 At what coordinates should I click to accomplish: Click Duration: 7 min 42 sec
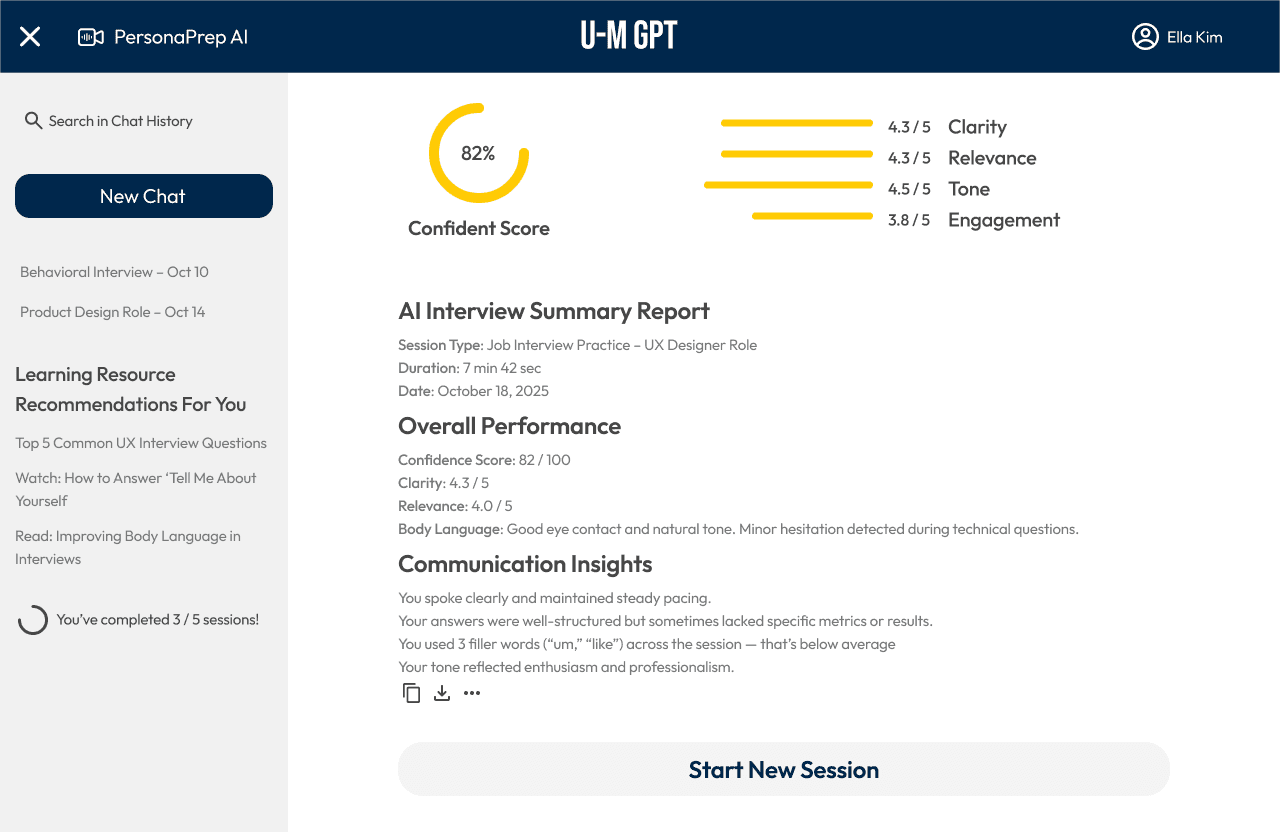[x=470, y=368]
